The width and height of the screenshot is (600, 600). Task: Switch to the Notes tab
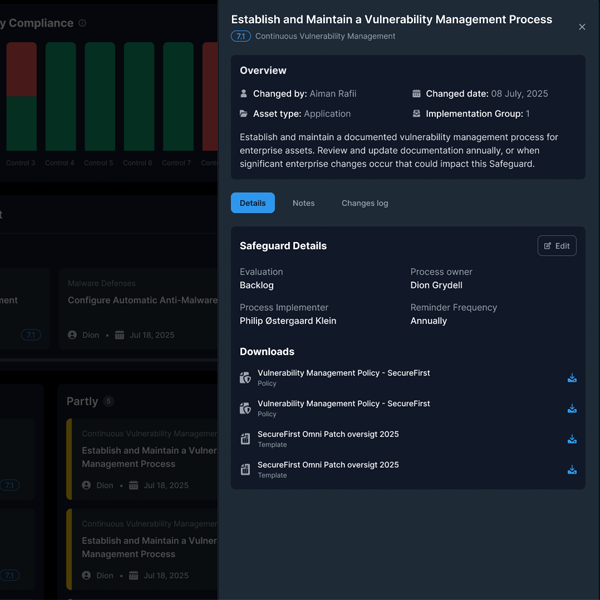pyautogui.click(x=303, y=203)
